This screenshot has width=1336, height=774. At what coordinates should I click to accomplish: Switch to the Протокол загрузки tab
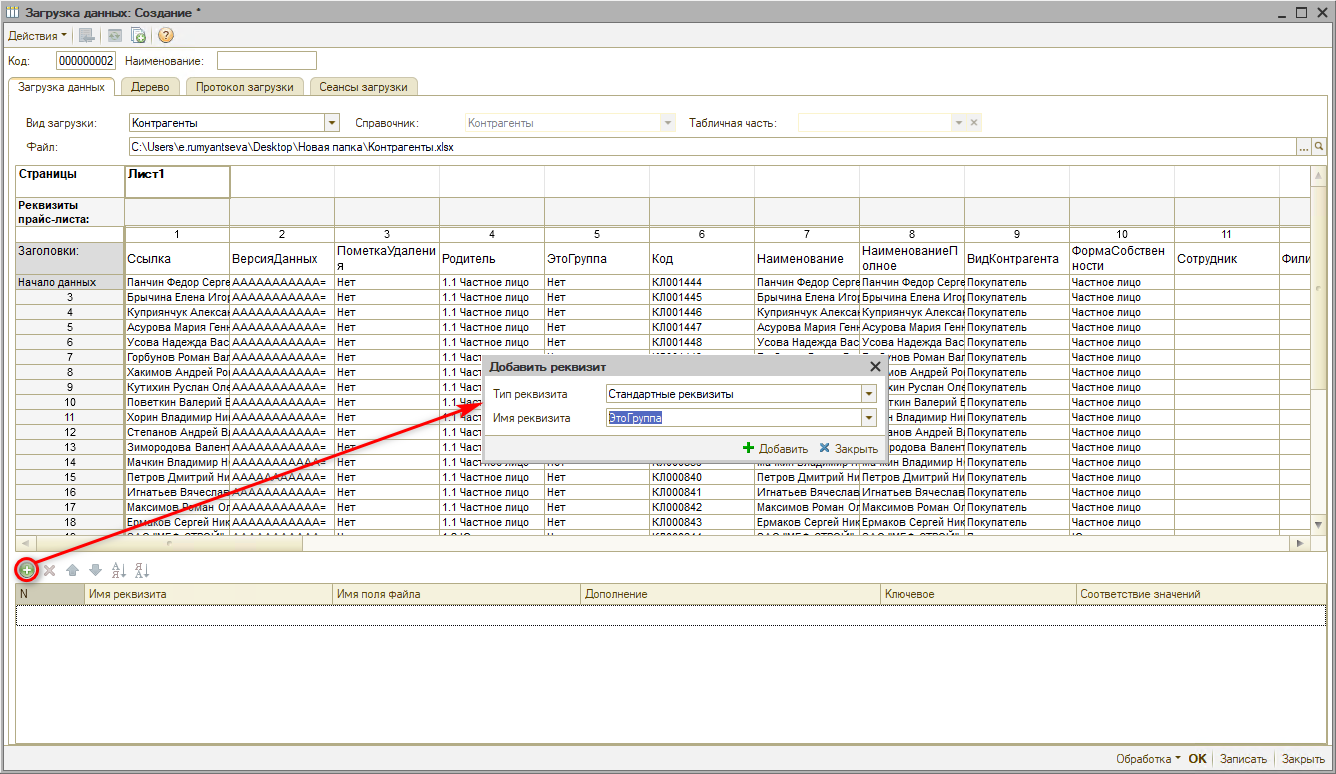244,87
